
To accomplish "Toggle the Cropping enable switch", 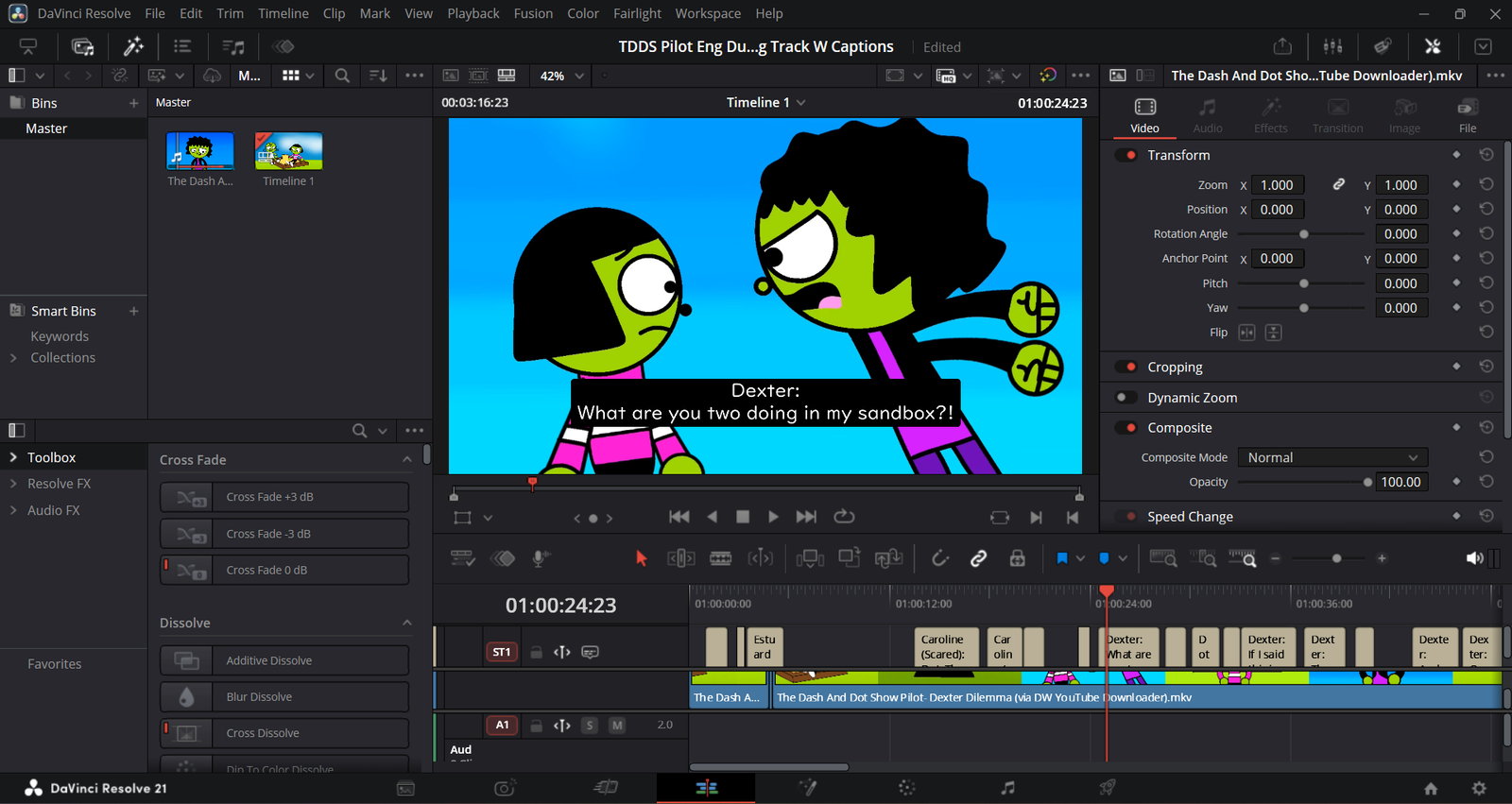I will tap(1125, 367).
